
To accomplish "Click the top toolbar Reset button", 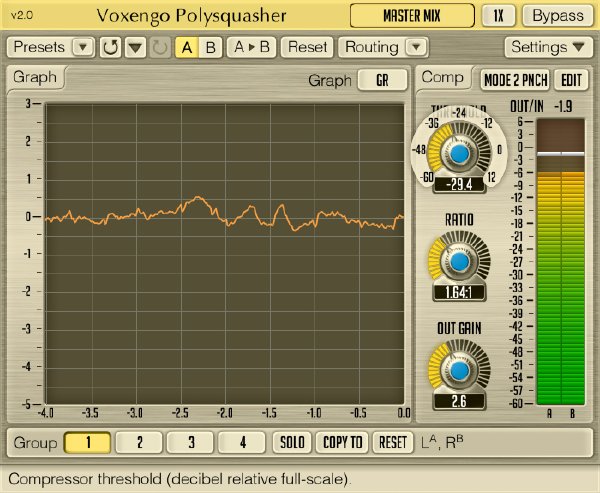I will click(307, 47).
